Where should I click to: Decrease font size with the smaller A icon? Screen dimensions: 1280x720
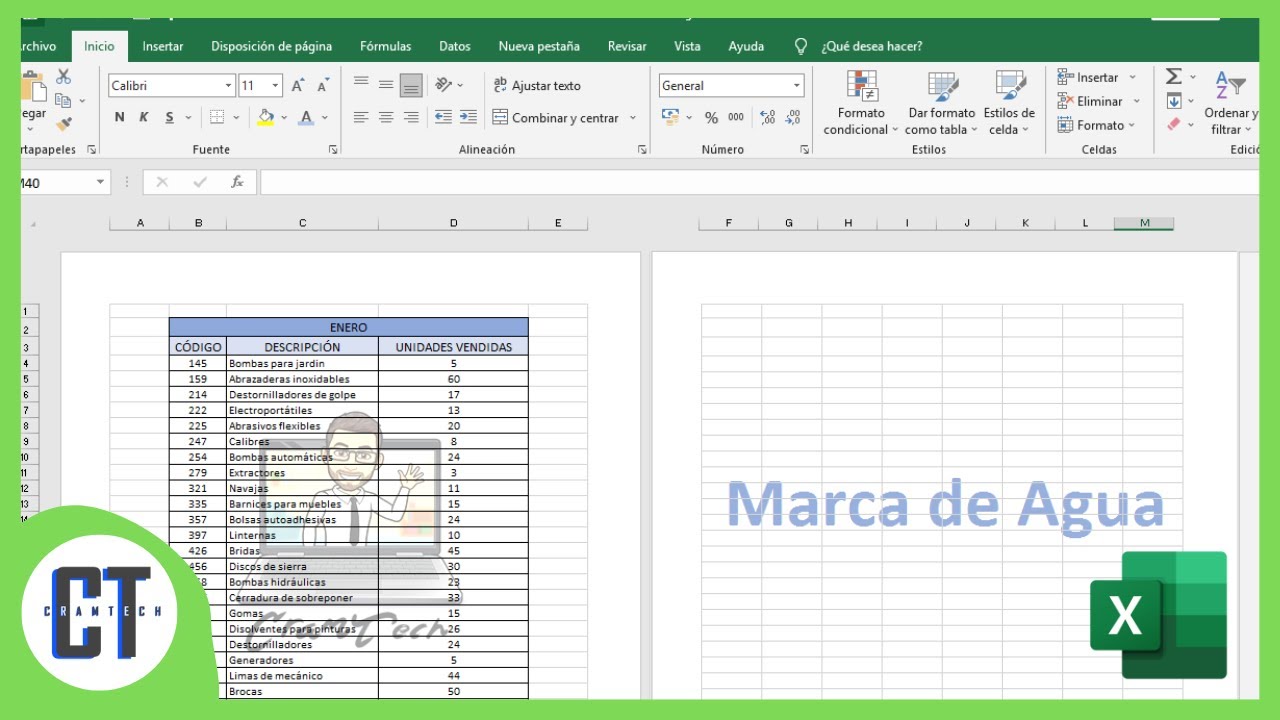tap(323, 86)
